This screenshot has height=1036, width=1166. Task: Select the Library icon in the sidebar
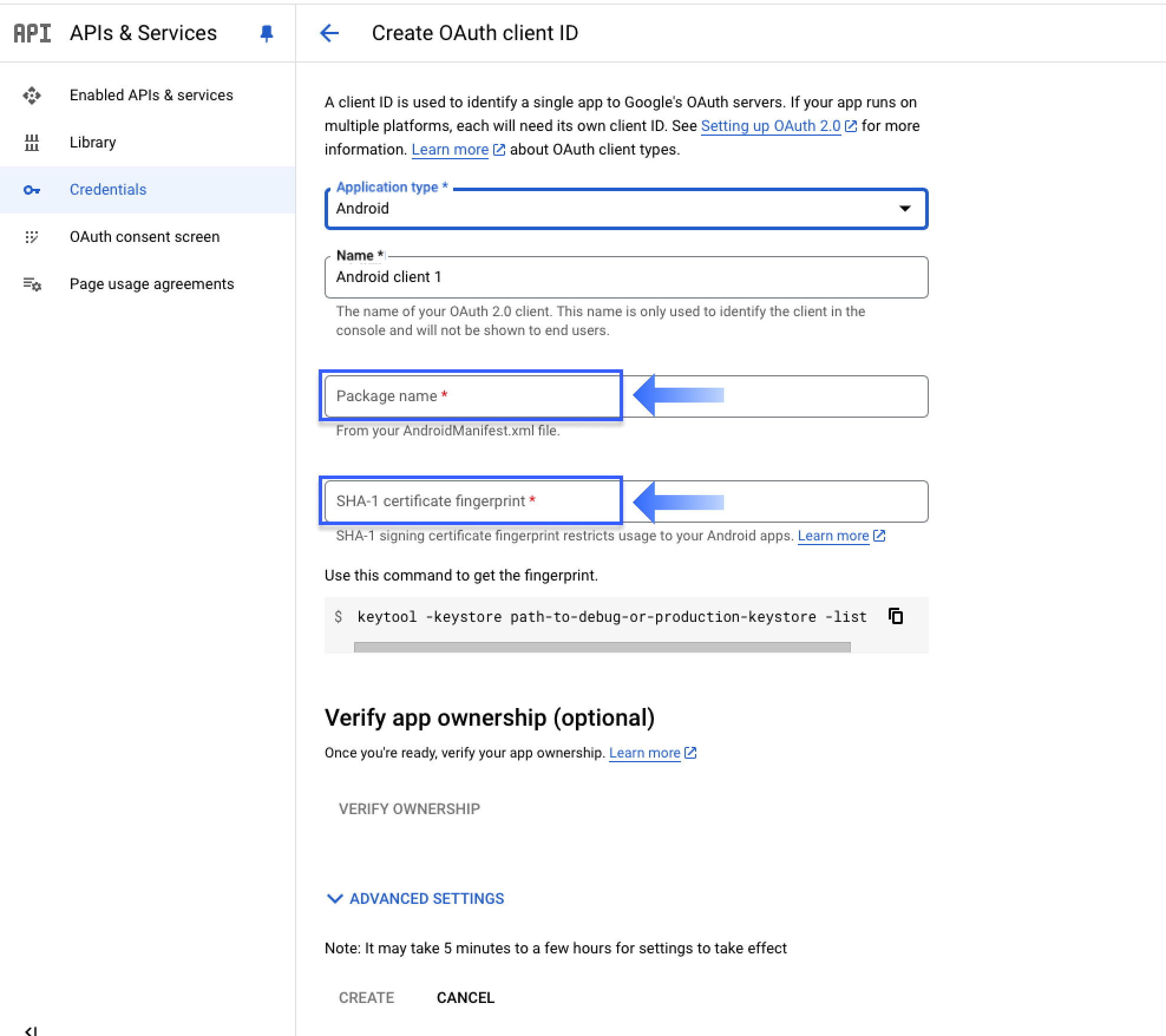(x=32, y=142)
